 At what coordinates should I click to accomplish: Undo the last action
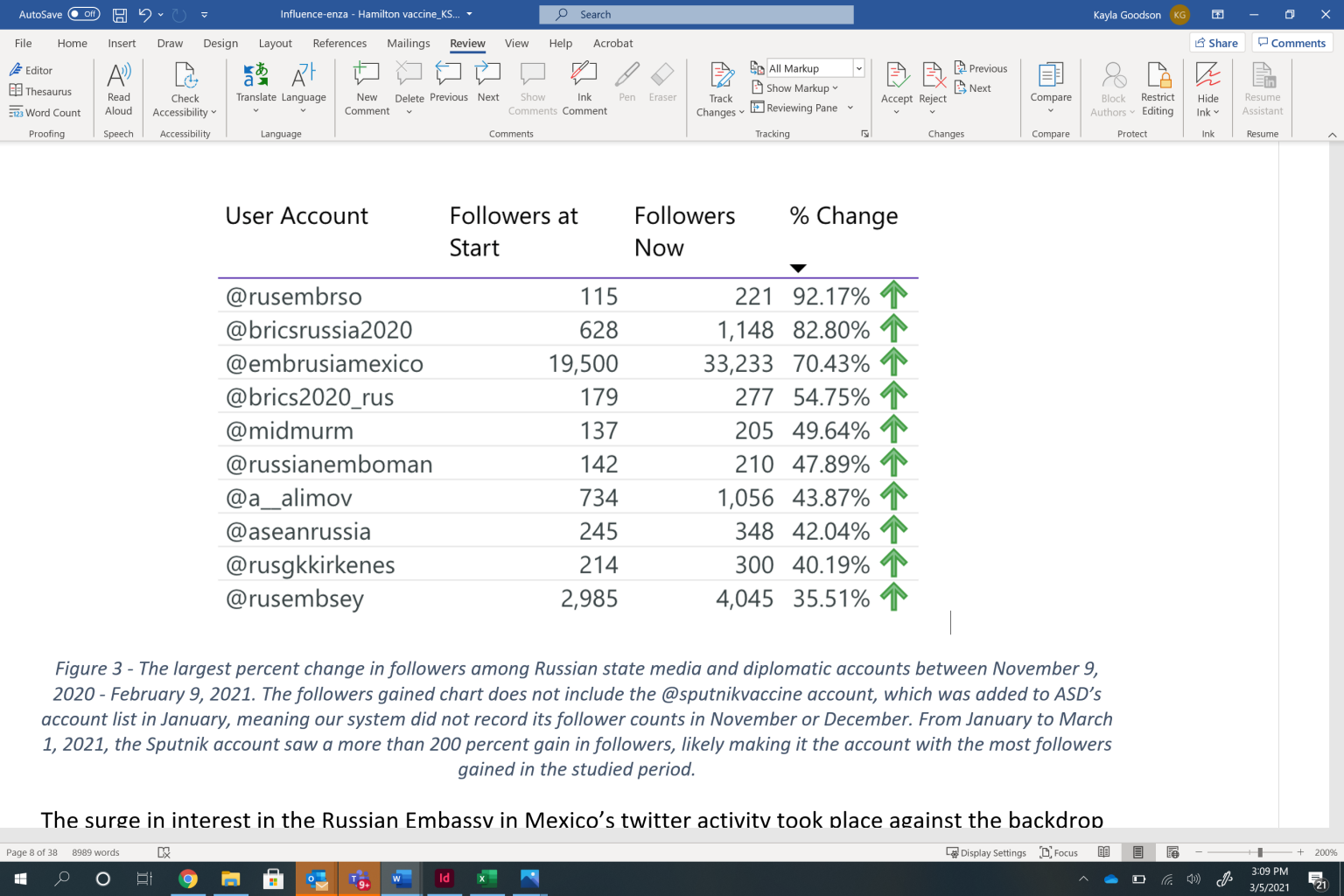[144, 15]
